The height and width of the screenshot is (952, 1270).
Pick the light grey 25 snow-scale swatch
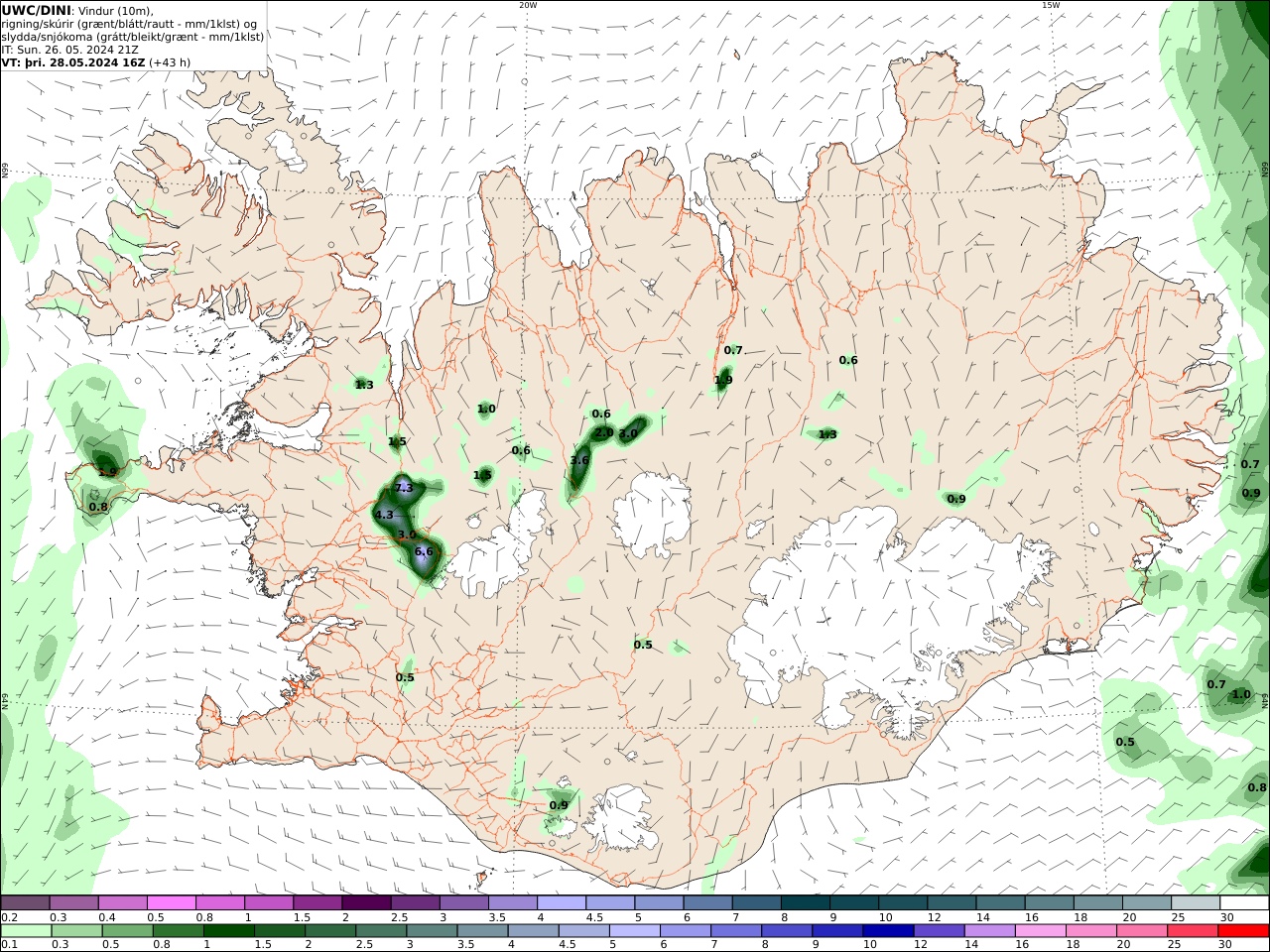(1196, 903)
